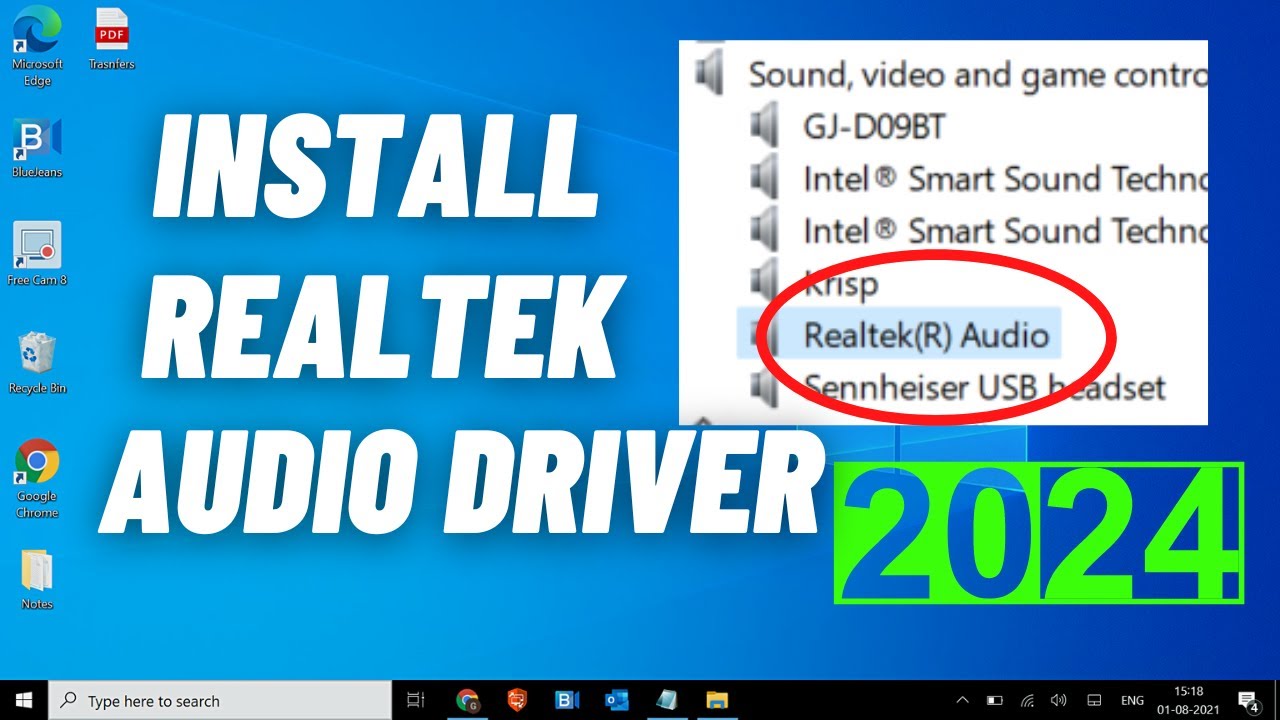This screenshot has width=1280, height=720.
Task: Switch to Chrome on the taskbar
Action: point(467,700)
